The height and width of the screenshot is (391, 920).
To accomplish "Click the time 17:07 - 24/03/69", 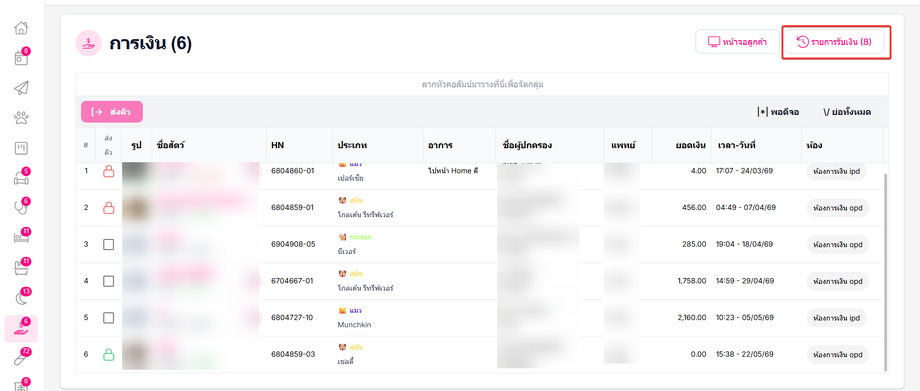I will click(745, 171).
